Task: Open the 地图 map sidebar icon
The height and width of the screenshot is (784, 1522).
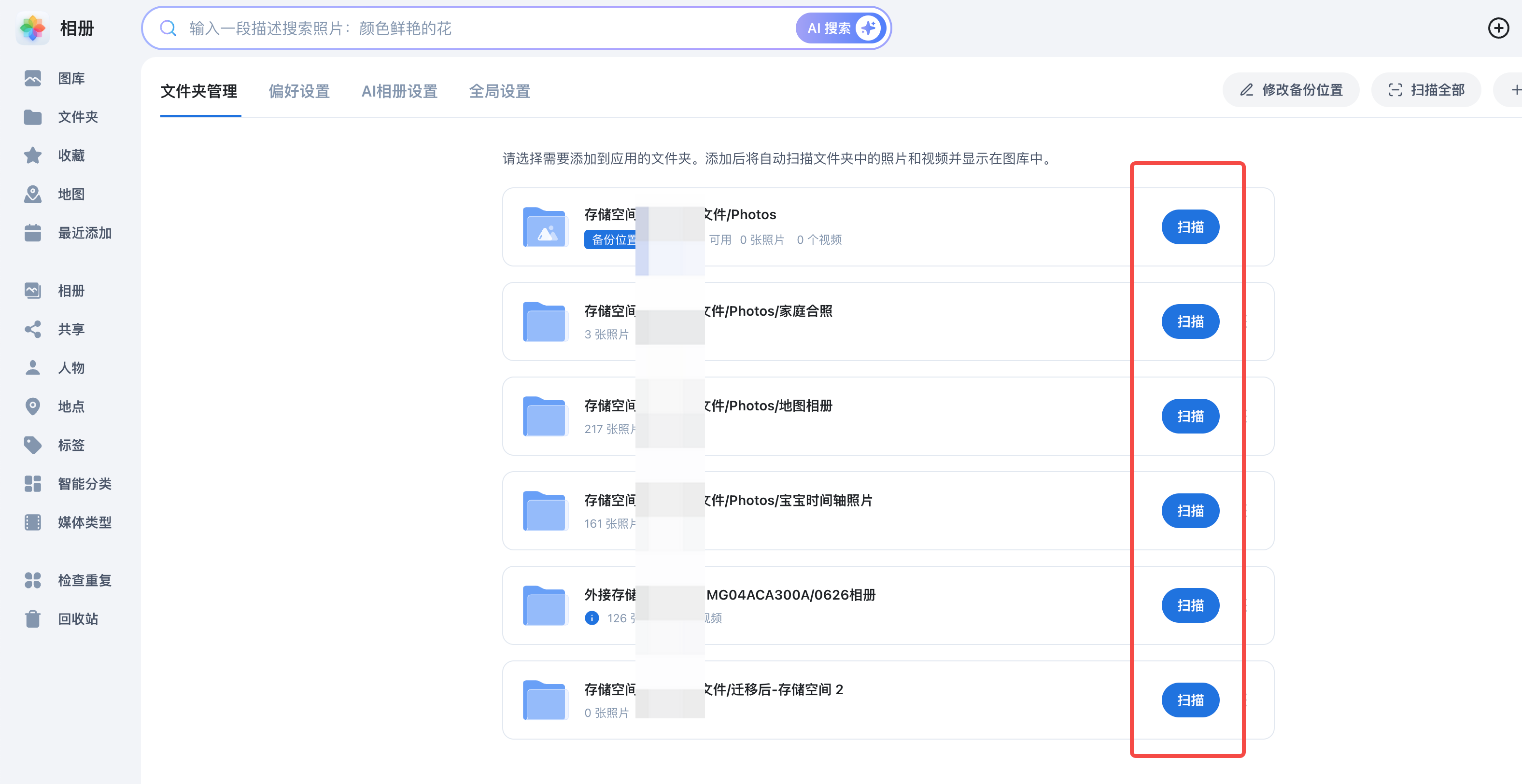Action: pos(33,194)
